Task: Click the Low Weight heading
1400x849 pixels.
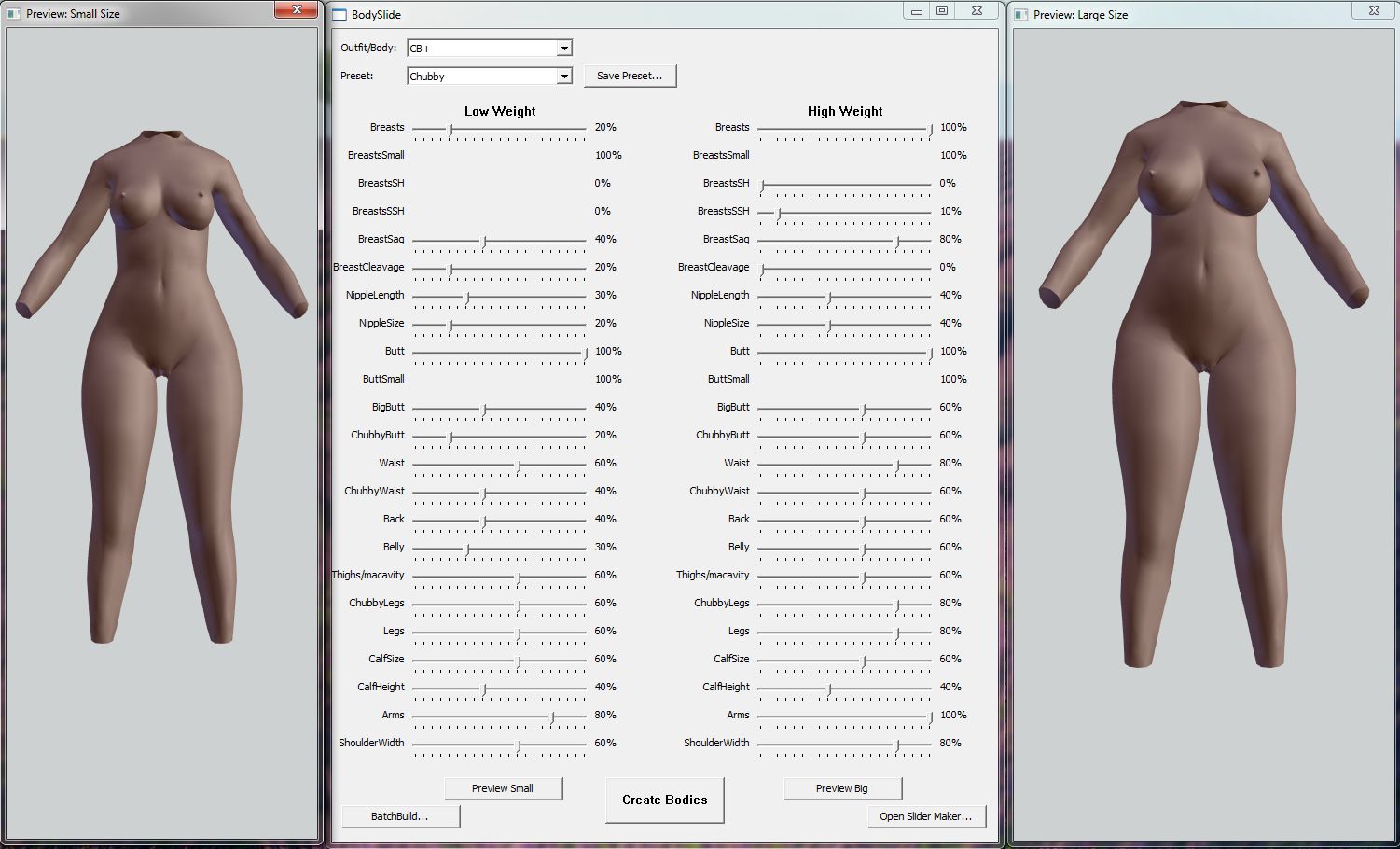Action: [500, 111]
